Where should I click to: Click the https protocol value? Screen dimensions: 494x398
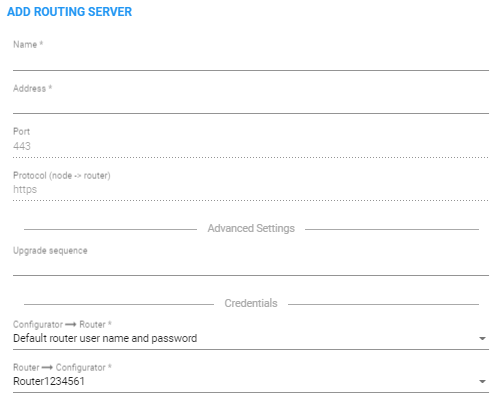point(25,189)
